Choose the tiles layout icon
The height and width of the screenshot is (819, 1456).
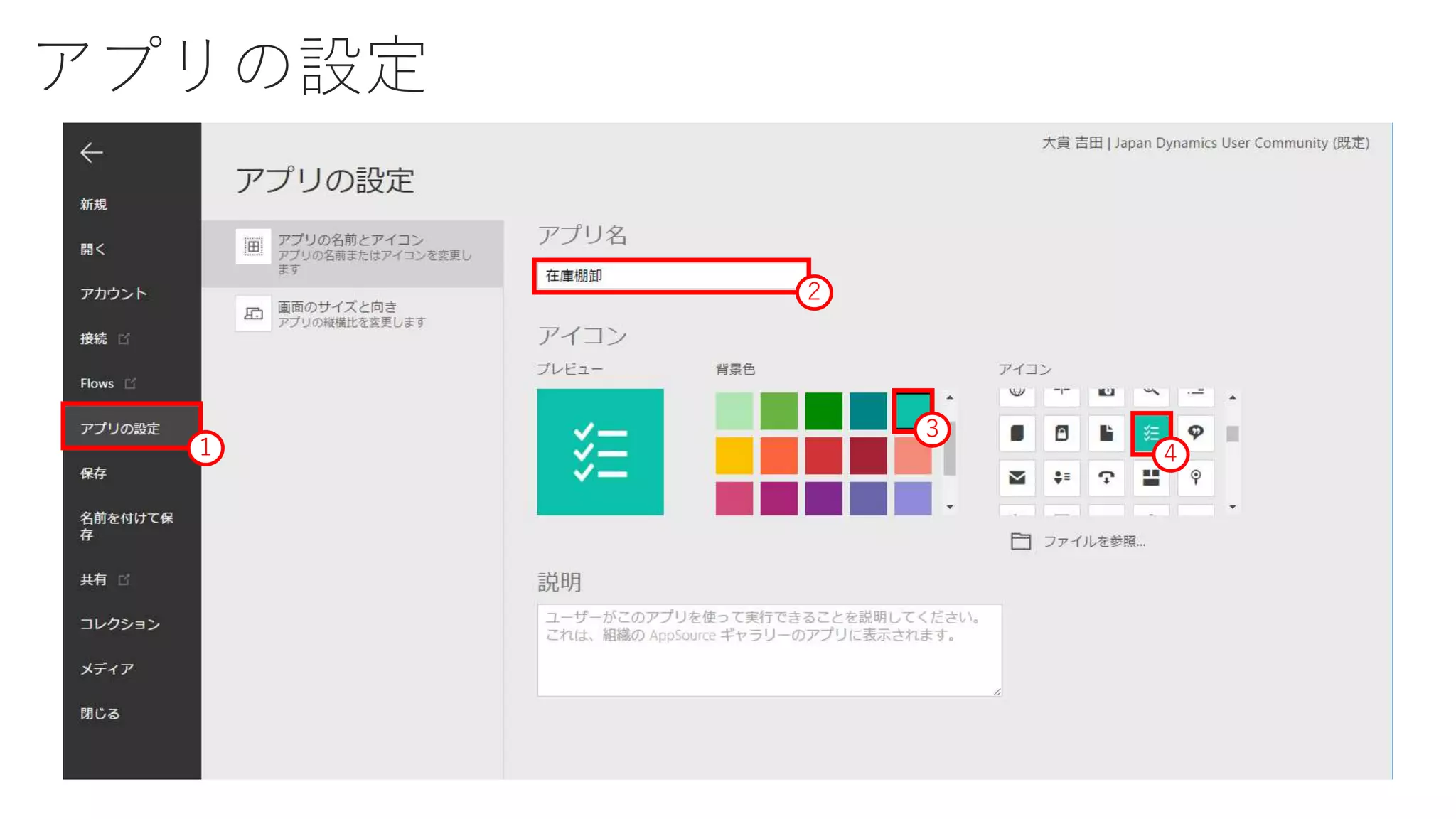1151,477
